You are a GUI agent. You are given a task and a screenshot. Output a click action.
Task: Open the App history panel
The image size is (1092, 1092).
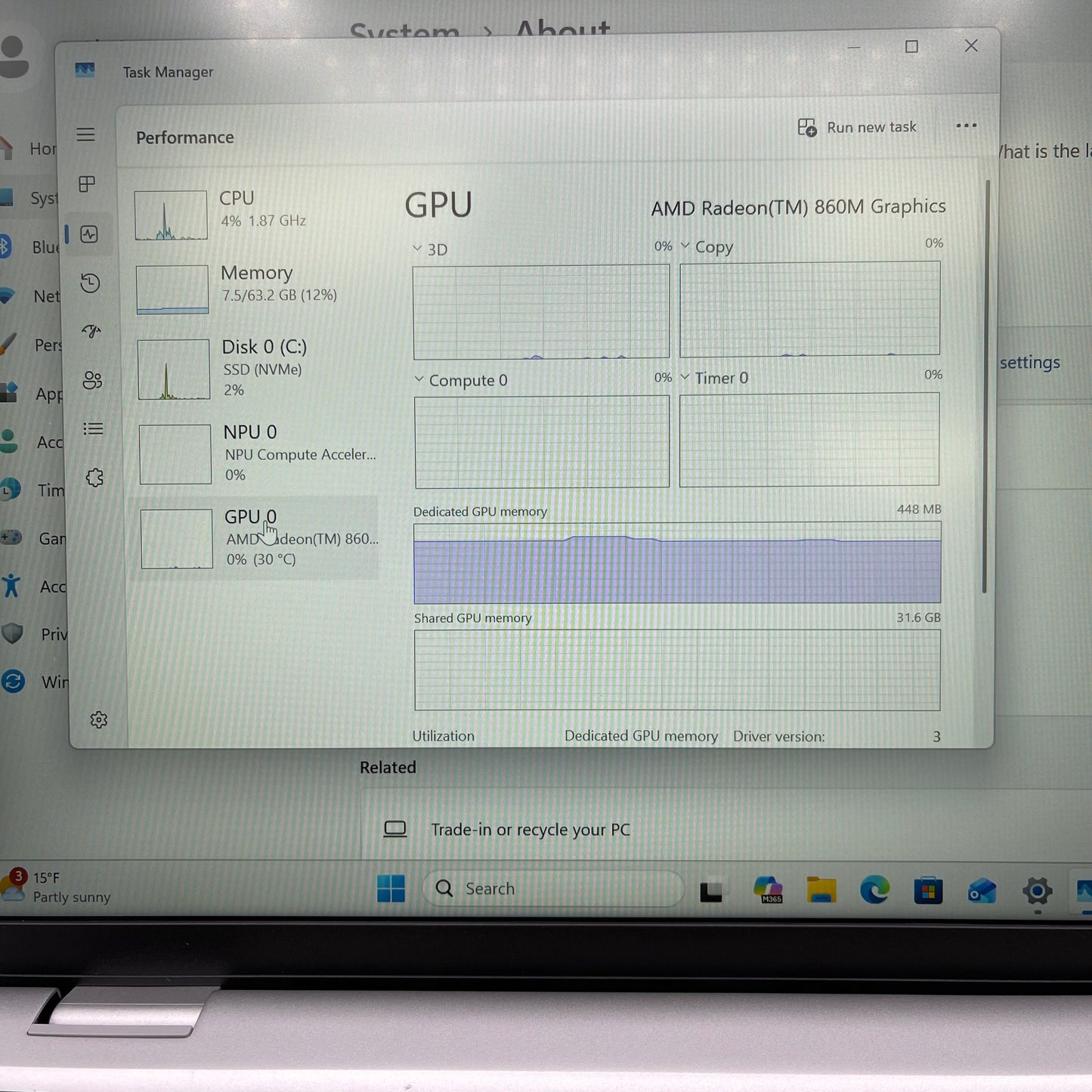[x=90, y=283]
